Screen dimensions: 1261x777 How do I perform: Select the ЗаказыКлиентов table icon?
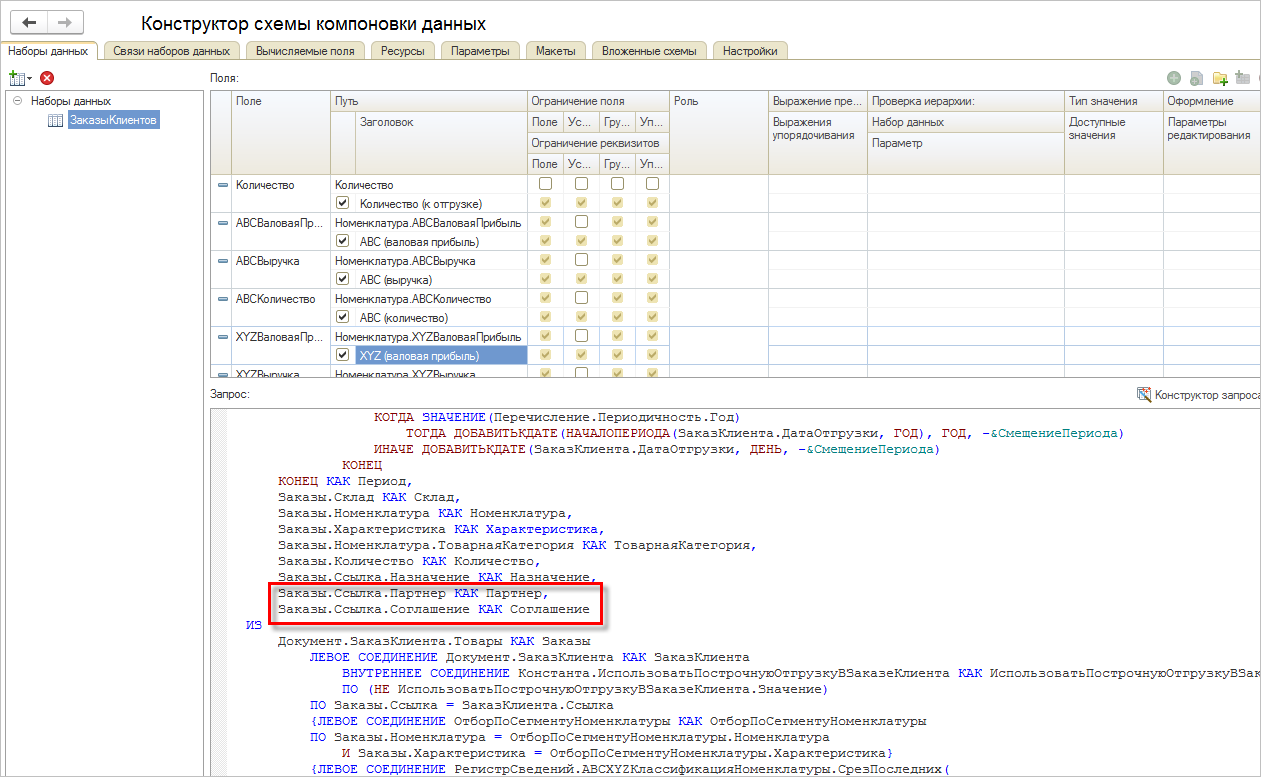point(56,121)
